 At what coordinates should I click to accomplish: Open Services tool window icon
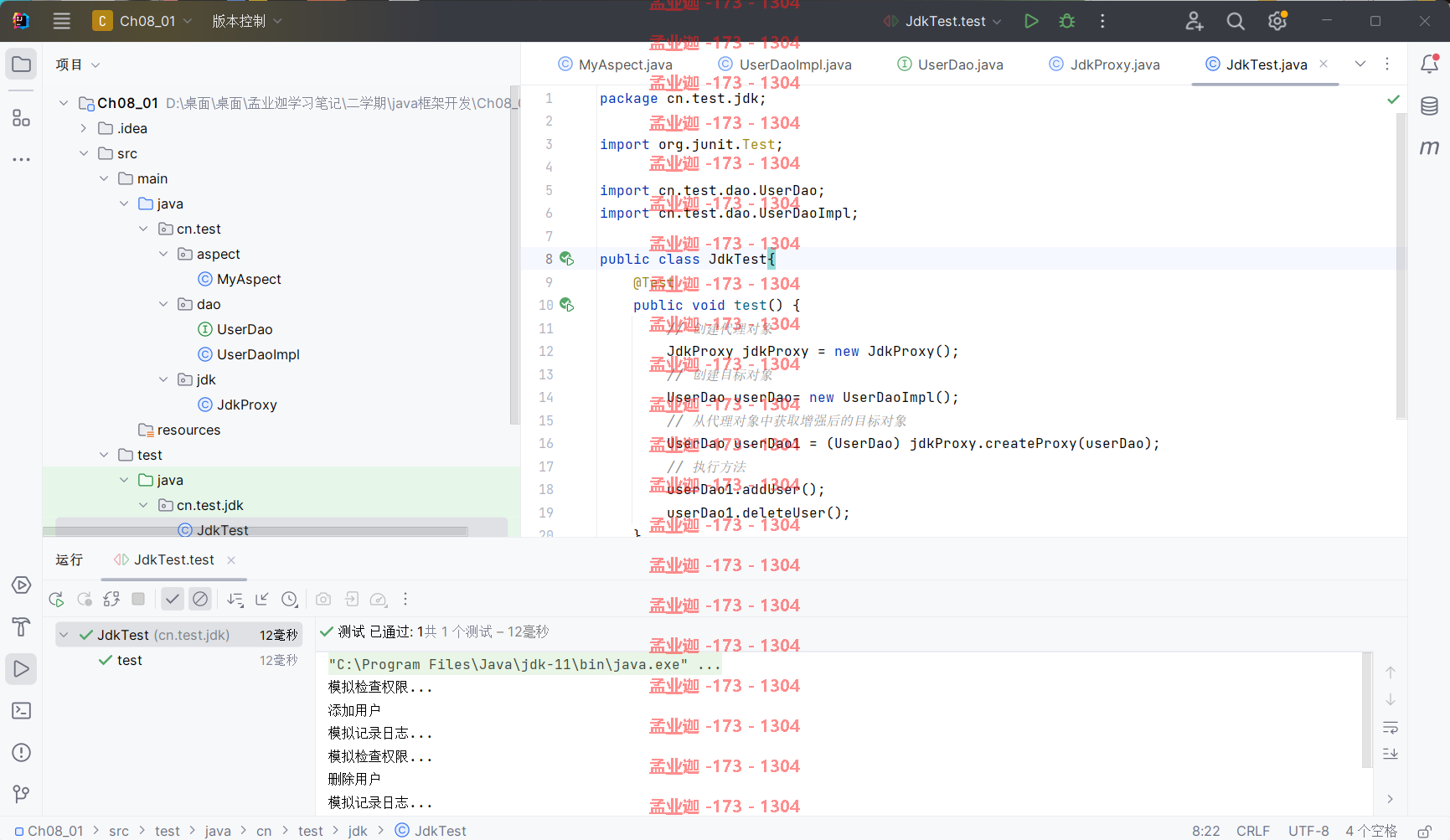pyautogui.click(x=22, y=585)
